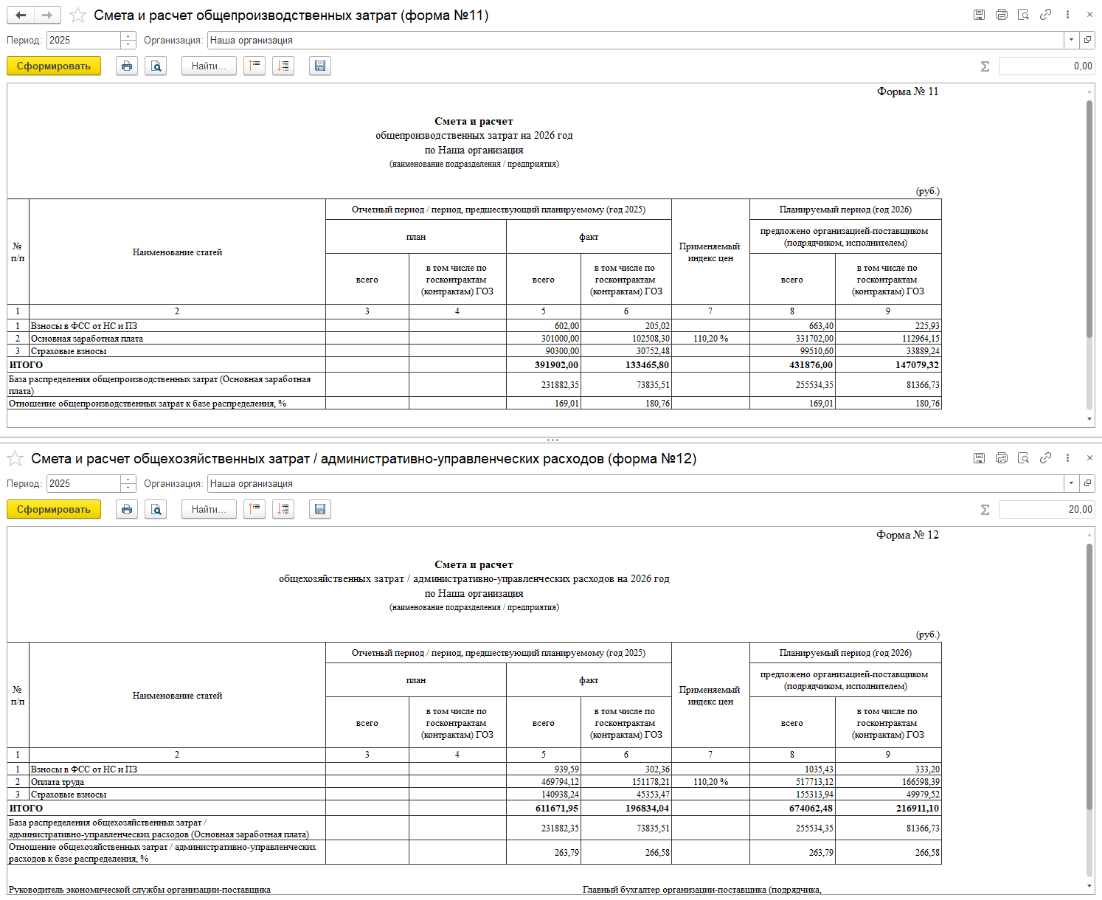The height and width of the screenshot is (900, 1102).
Task: Close form №12 window
Action: (x=1089, y=458)
